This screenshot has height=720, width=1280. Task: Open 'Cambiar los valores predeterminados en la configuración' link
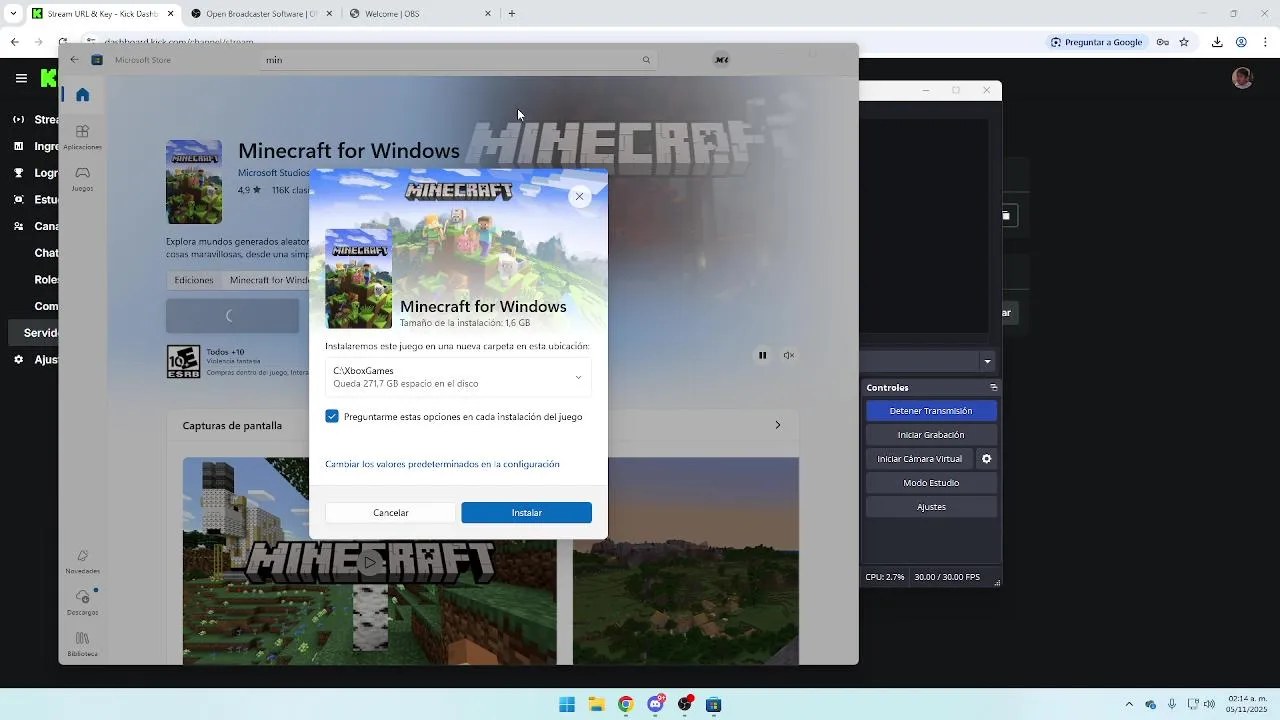442,464
